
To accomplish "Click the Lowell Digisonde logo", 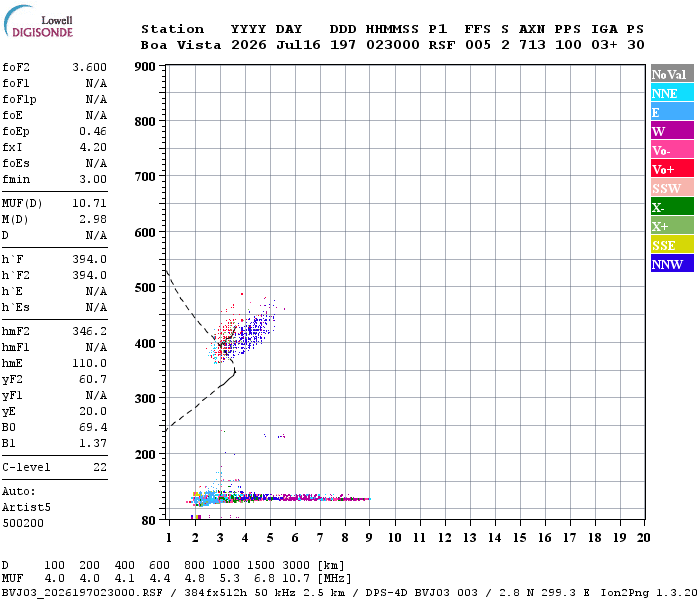I will point(38,21).
